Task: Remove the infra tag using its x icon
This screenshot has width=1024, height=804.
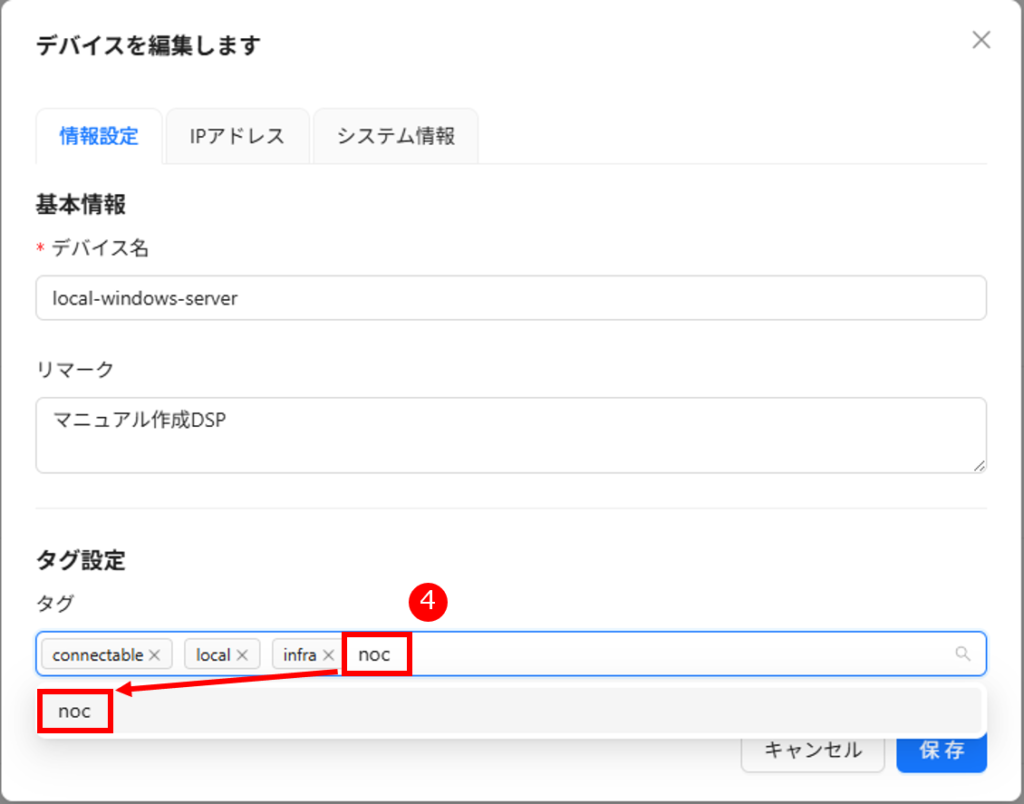Action: point(328,655)
